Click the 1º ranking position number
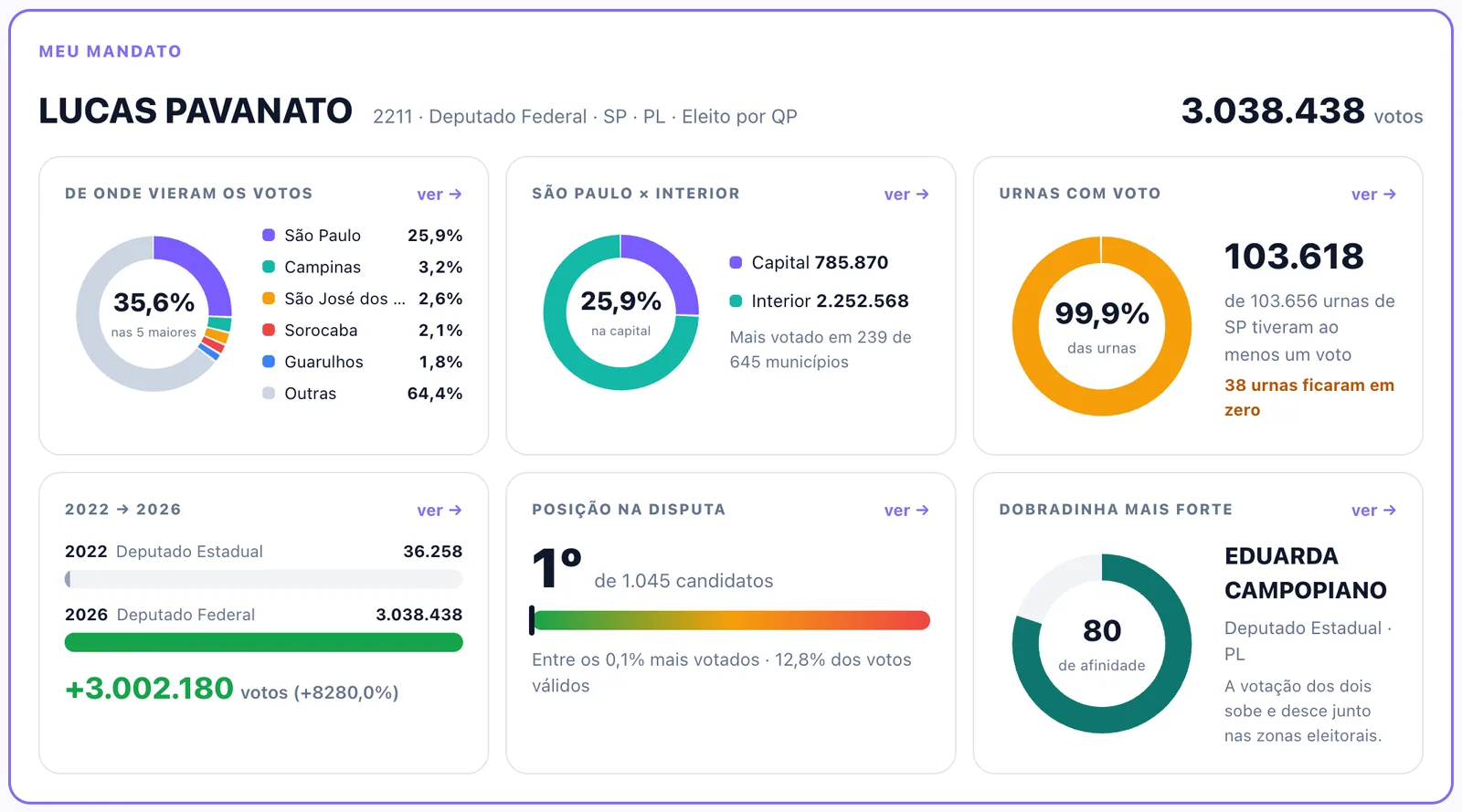 click(x=557, y=569)
